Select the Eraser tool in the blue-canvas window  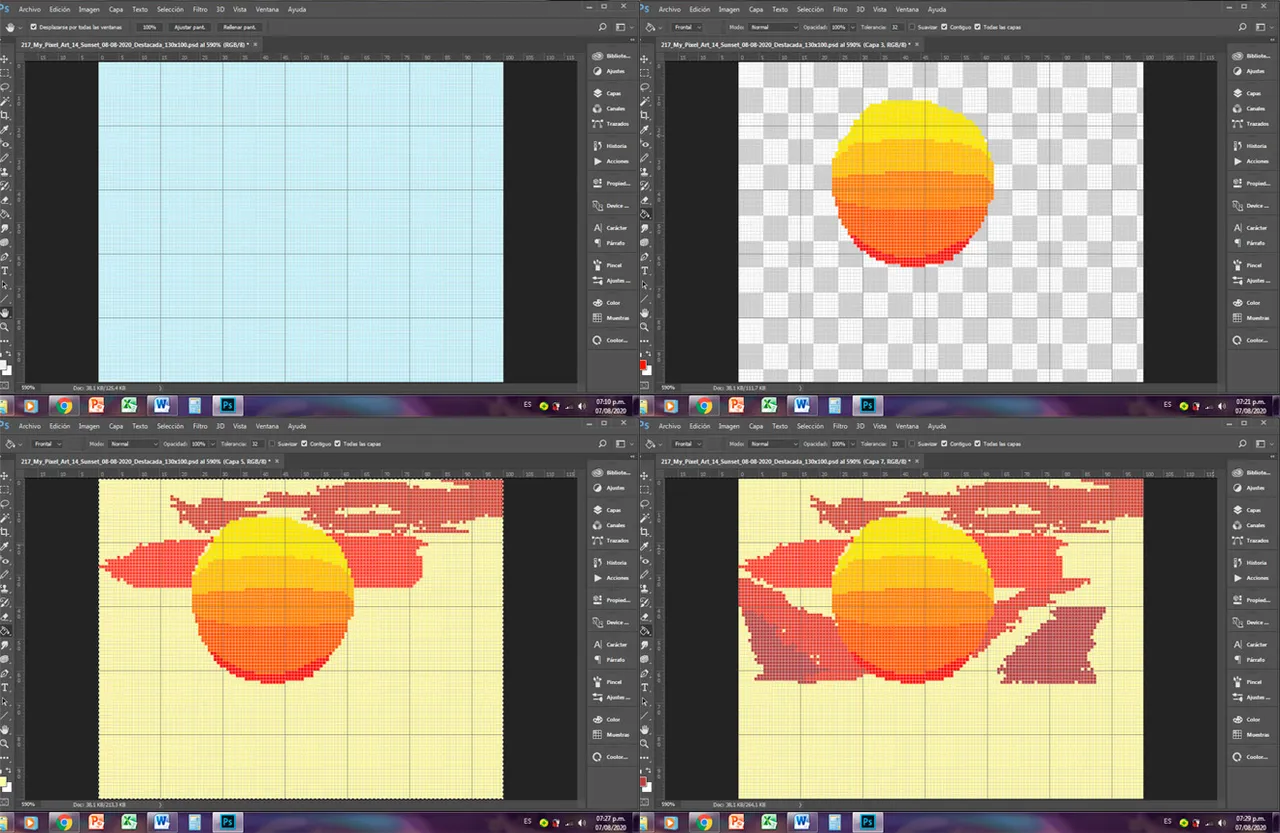(5, 200)
